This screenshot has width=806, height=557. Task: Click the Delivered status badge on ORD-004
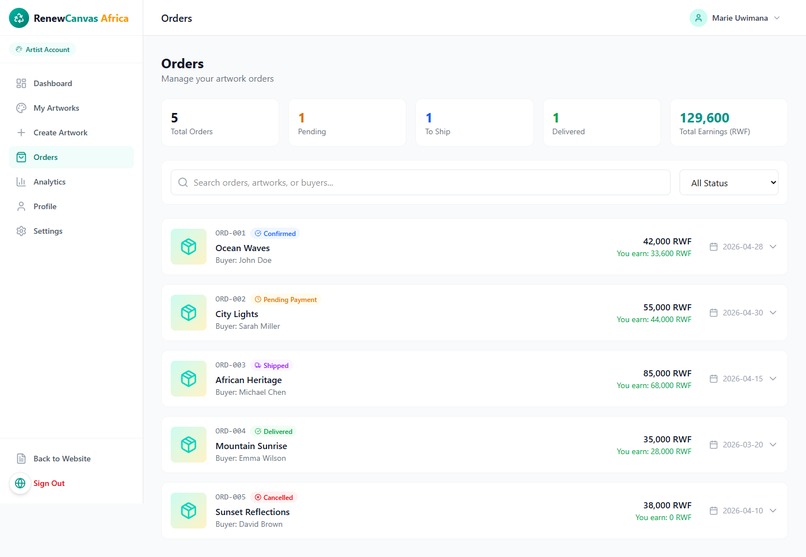pos(273,432)
